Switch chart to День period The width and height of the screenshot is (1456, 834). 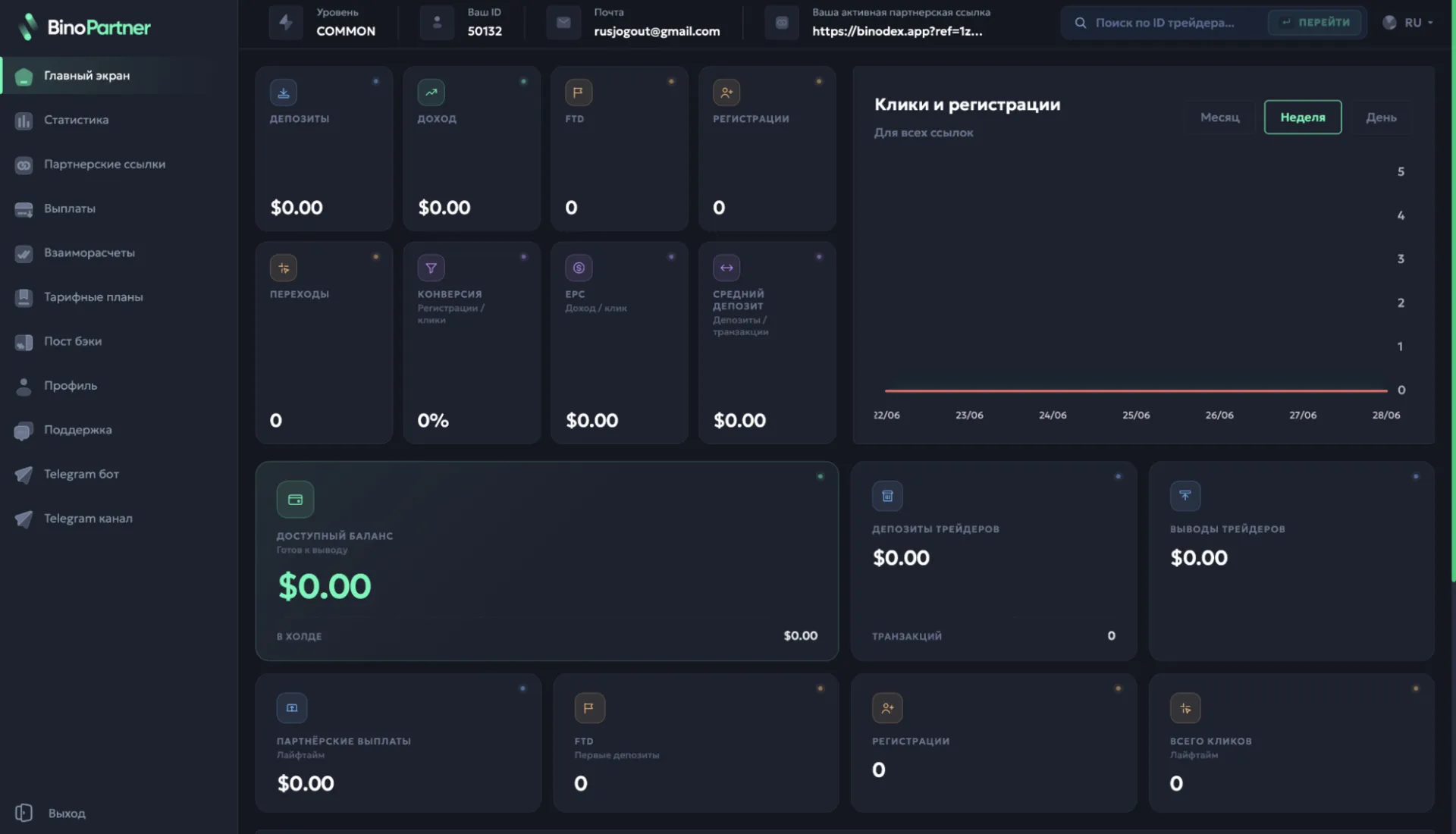click(1381, 118)
